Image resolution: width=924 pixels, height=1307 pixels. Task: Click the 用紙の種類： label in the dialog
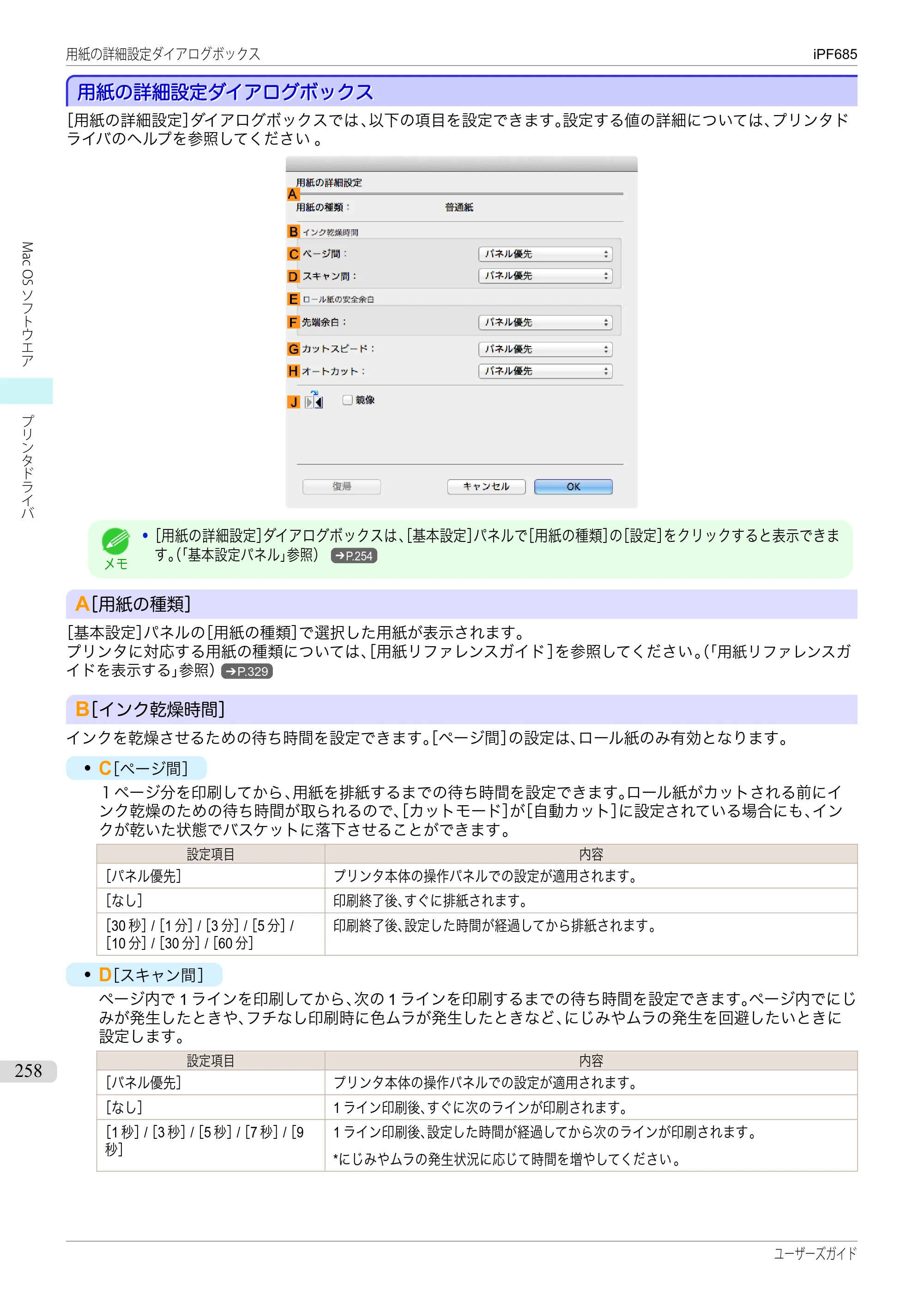[x=323, y=208]
